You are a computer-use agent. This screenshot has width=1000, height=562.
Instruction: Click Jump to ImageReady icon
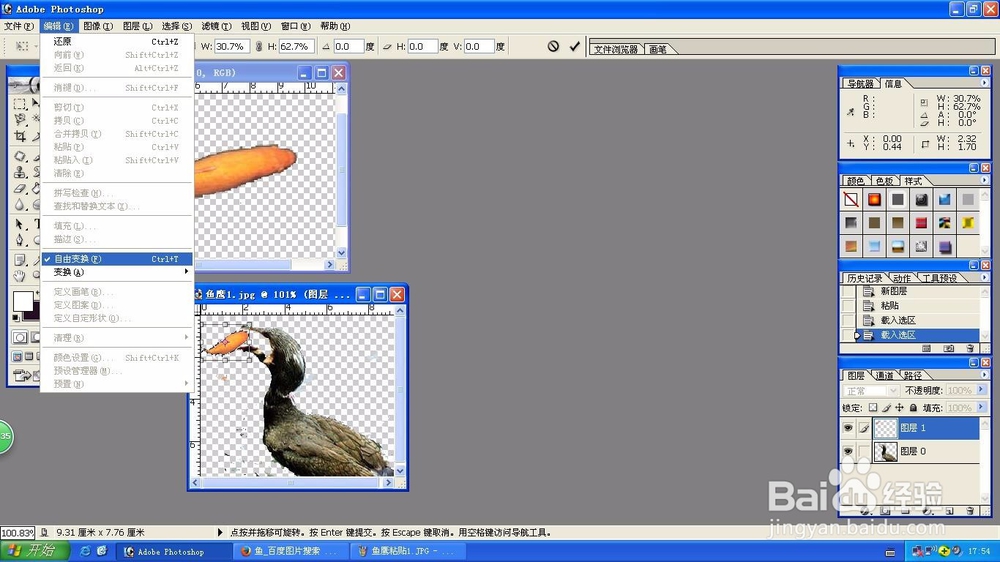pyautogui.click(x=23, y=375)
